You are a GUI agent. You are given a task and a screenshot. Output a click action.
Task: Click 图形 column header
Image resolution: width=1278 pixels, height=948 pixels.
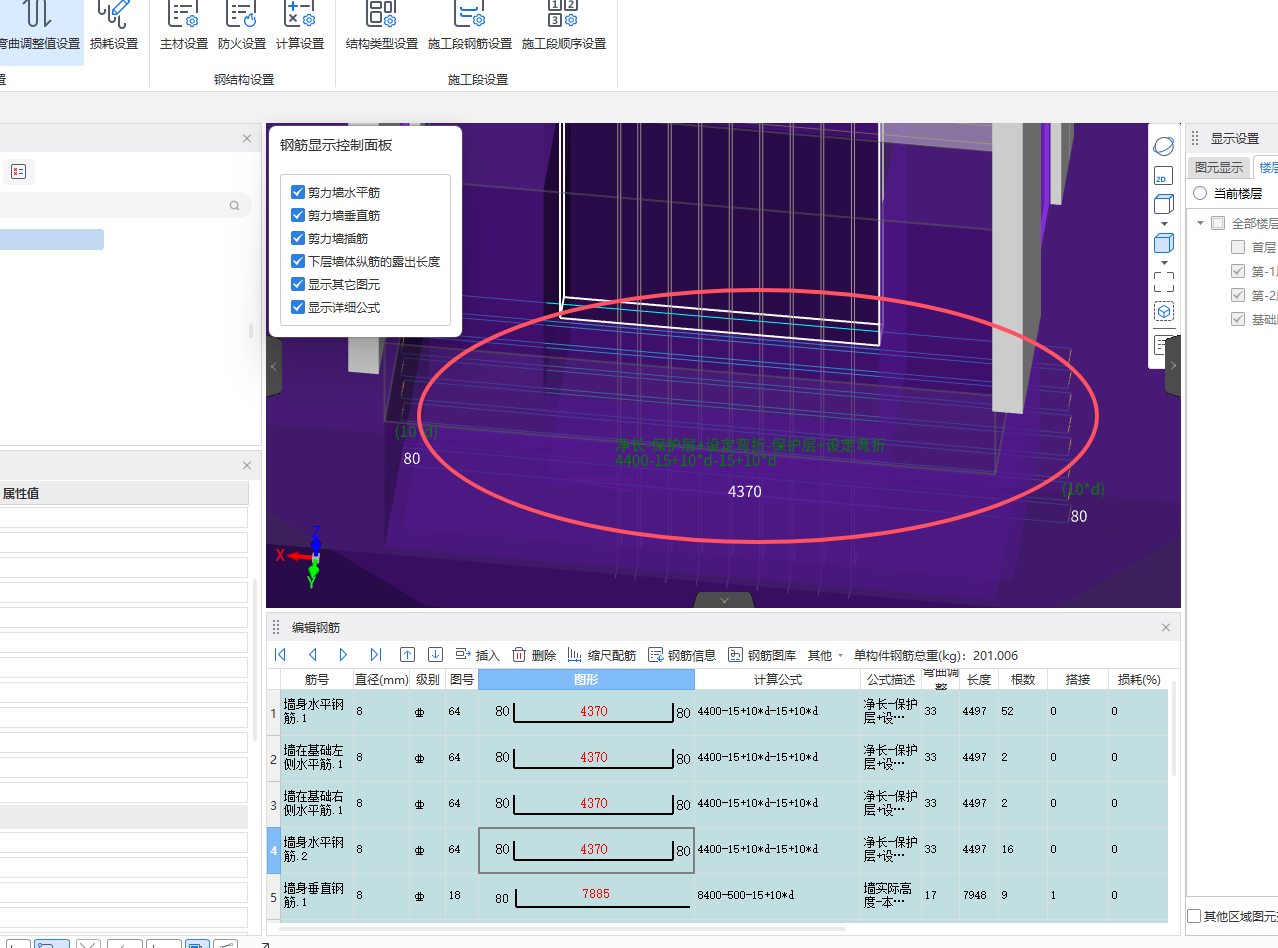(586, 680)
